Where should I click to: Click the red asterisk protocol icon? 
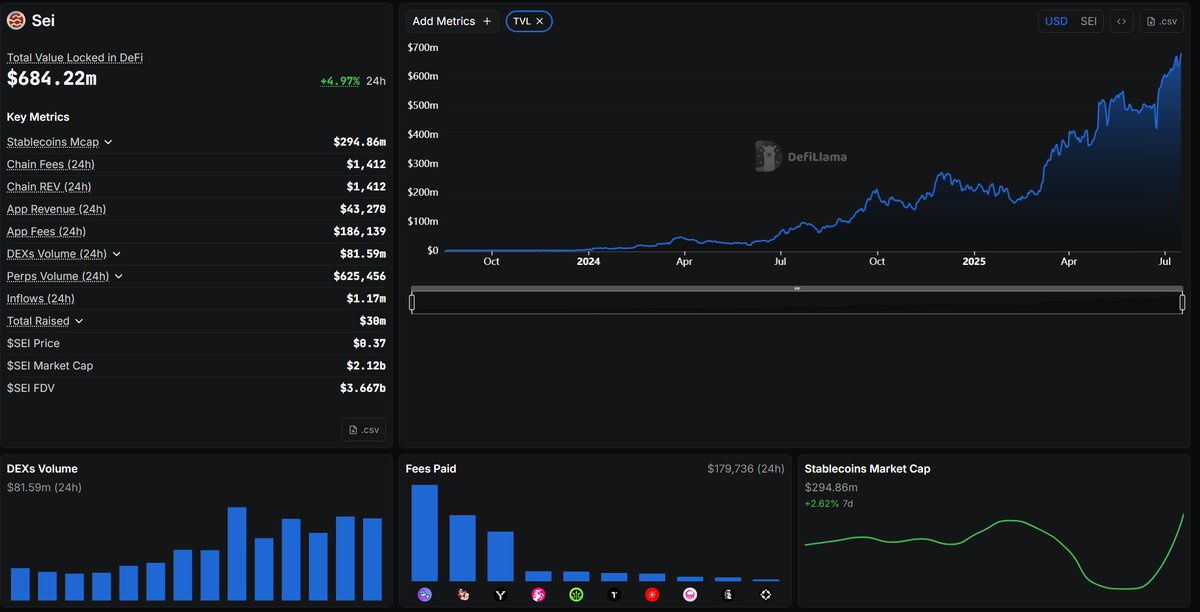tap(652, 595)
